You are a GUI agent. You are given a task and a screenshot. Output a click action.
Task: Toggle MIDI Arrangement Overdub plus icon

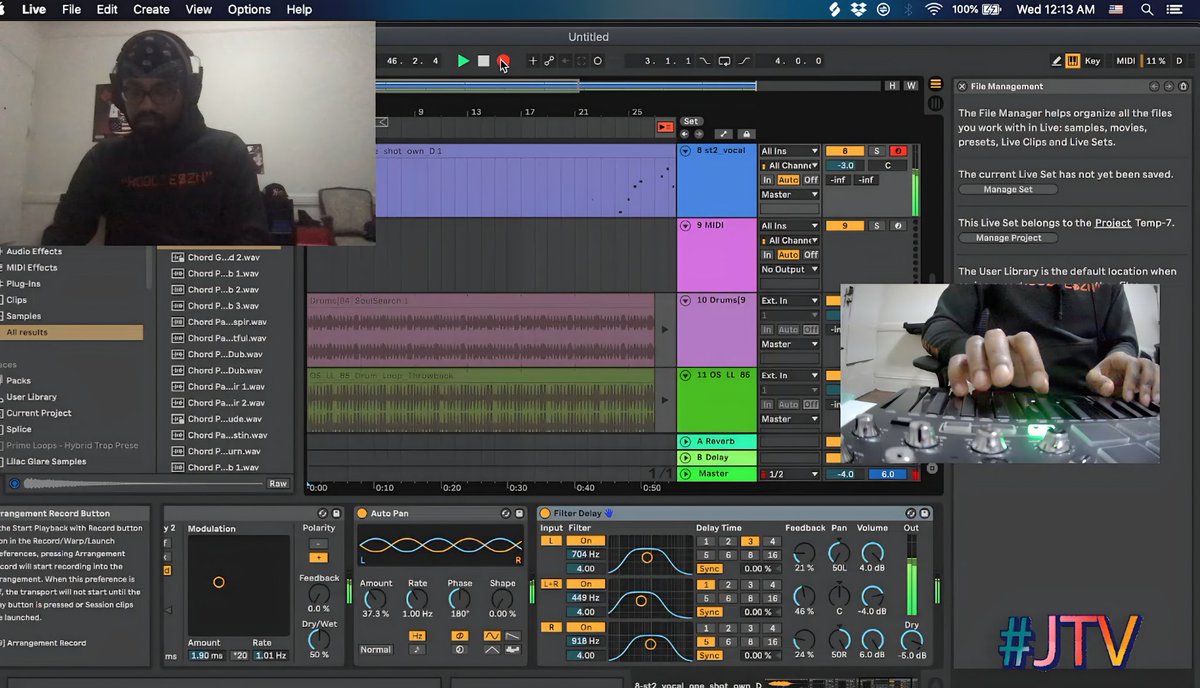(533, 61)
